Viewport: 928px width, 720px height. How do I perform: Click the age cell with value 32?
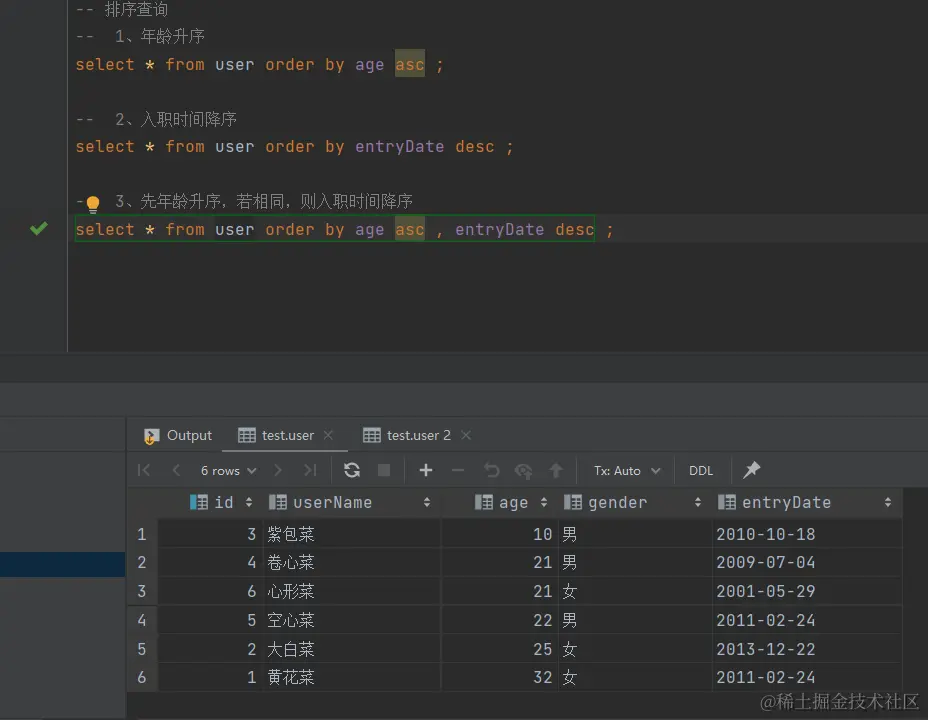[500, 677]
